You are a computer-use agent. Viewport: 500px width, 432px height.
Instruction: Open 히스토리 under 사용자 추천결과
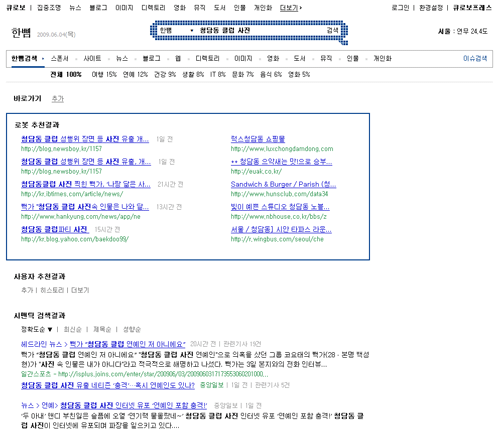[x=52, y=290]
